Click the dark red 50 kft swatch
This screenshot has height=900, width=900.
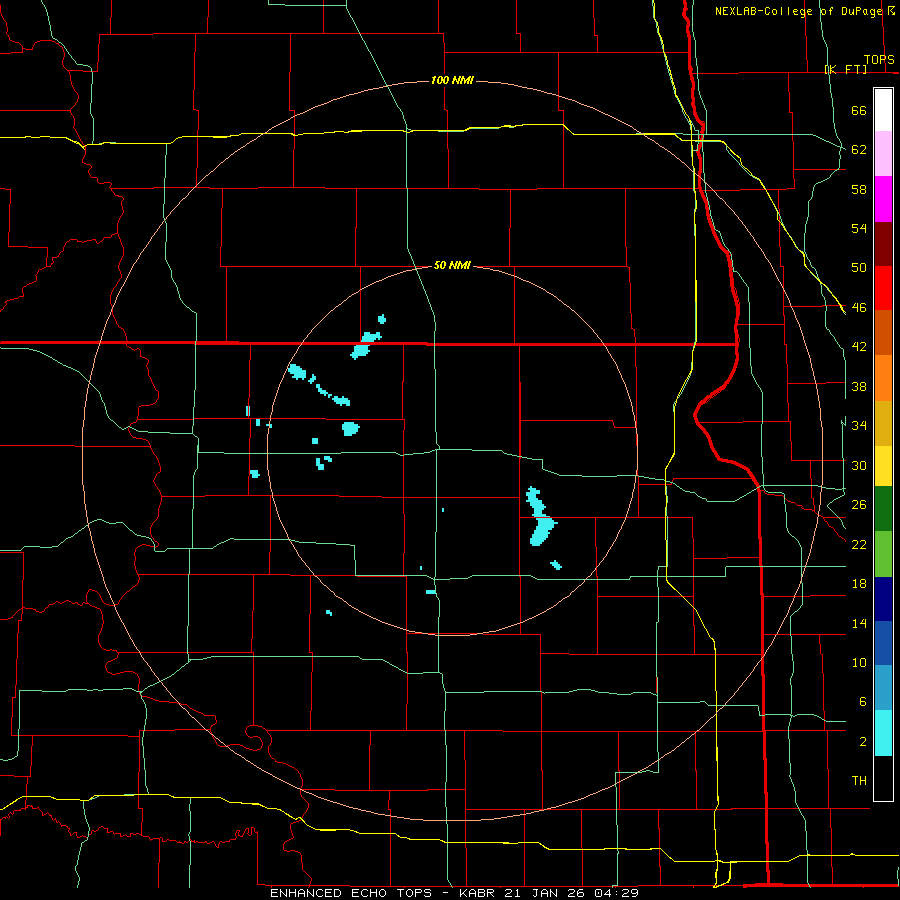tap(883, 244)
